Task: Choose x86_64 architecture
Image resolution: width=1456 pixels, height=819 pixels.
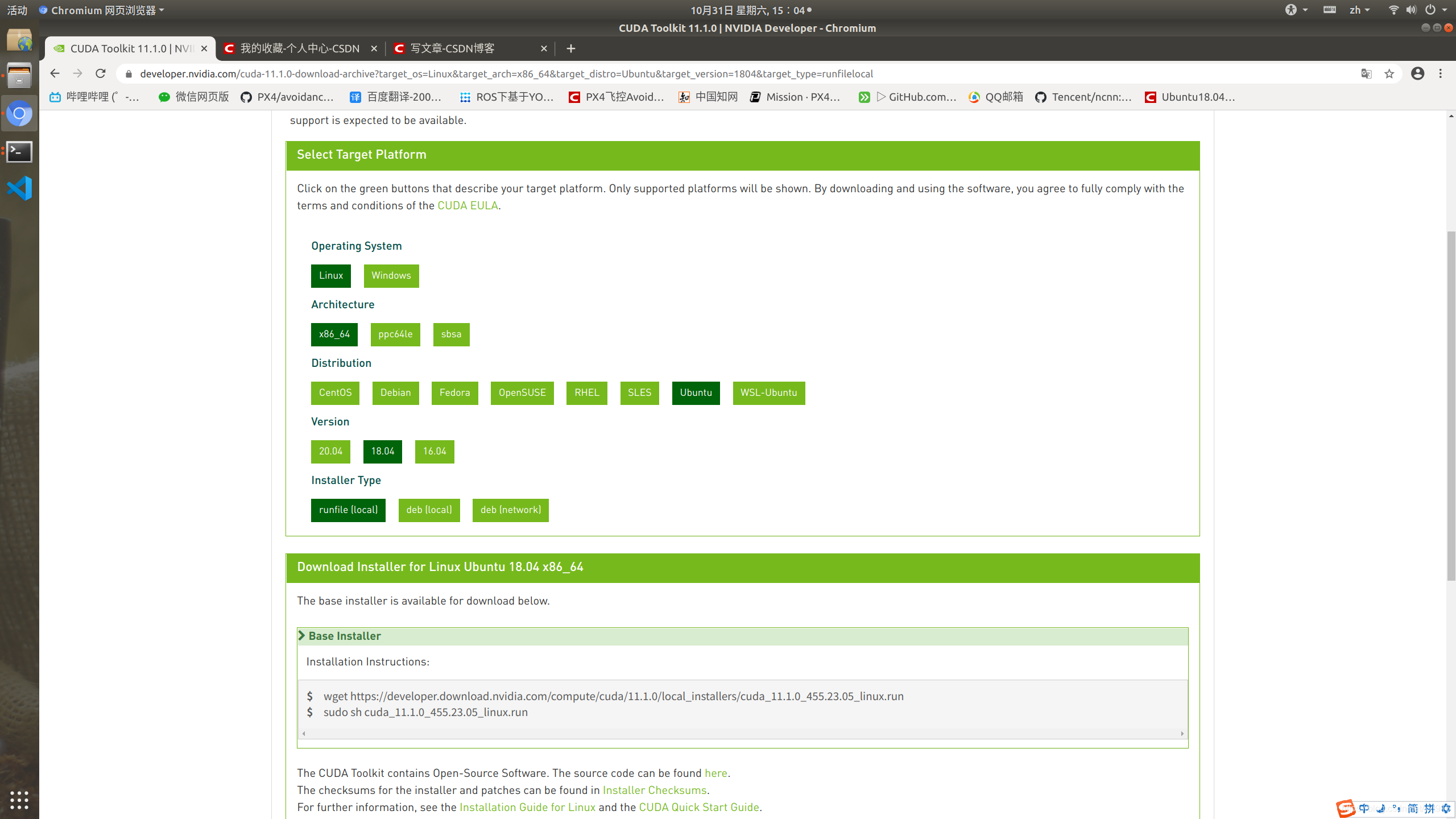Action: 334,334
